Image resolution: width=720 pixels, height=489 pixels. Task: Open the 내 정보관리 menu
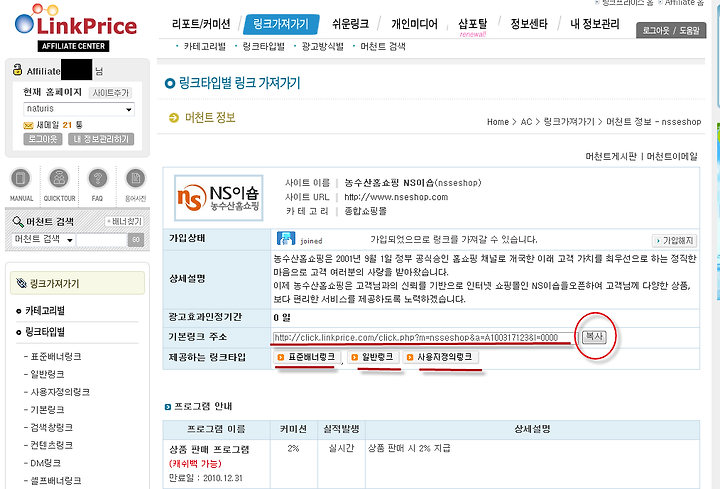pos(595,24)
